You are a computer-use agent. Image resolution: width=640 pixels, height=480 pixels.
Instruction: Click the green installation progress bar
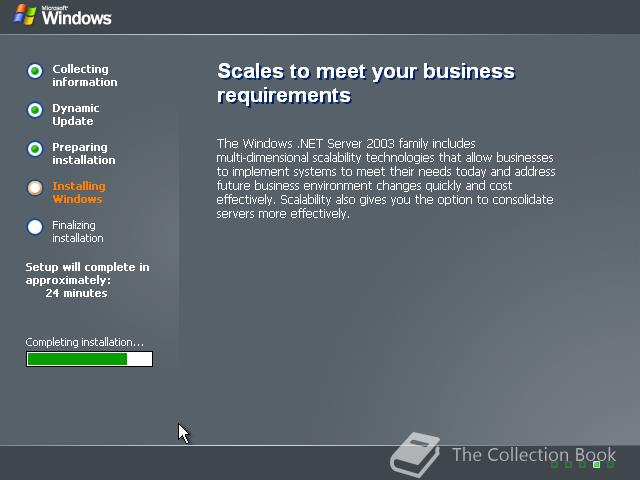[x=89, y=359]
